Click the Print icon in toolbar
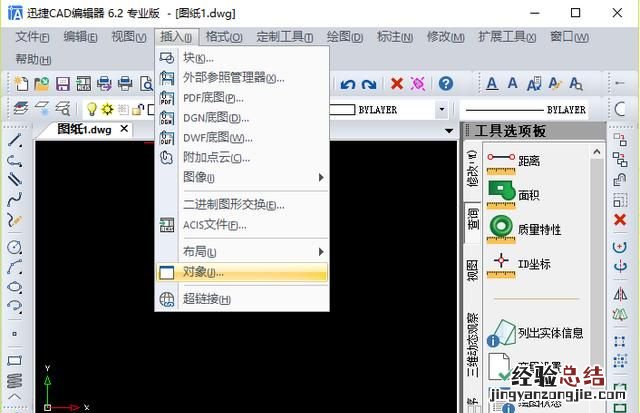The width and height of the screenshot is (640, 413). click(124, 84)
